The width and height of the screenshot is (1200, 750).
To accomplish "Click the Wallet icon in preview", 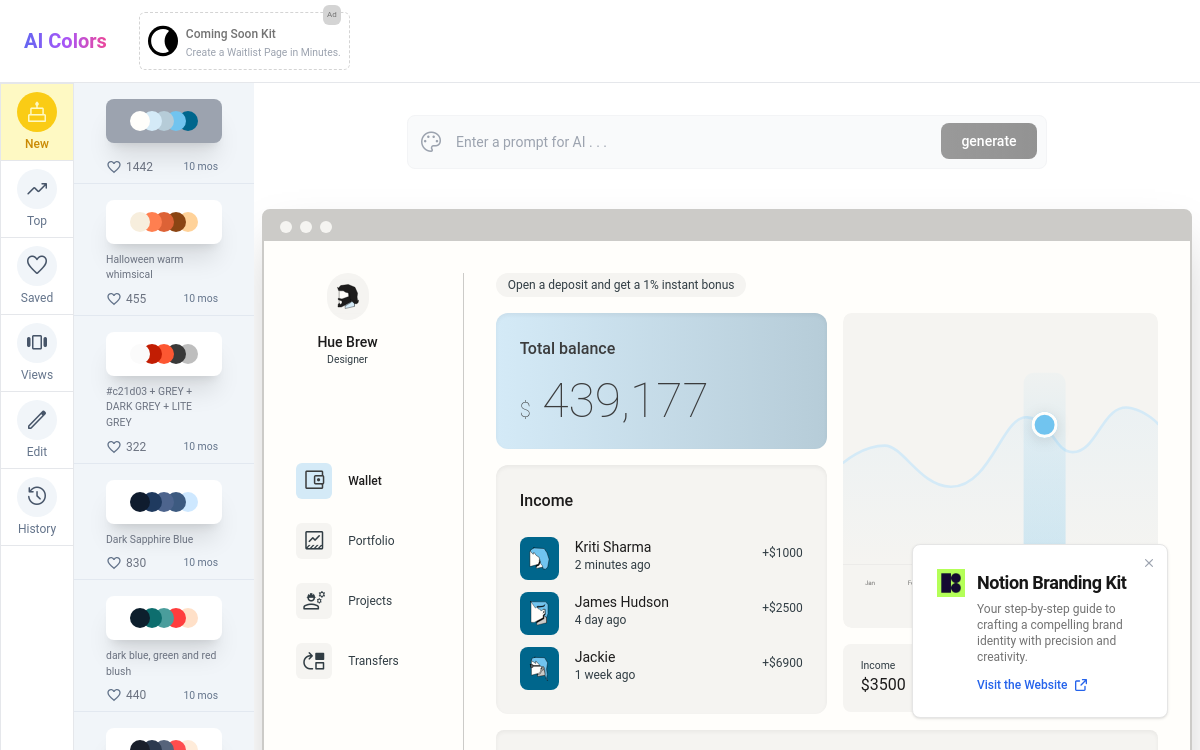I will point(314,481).
